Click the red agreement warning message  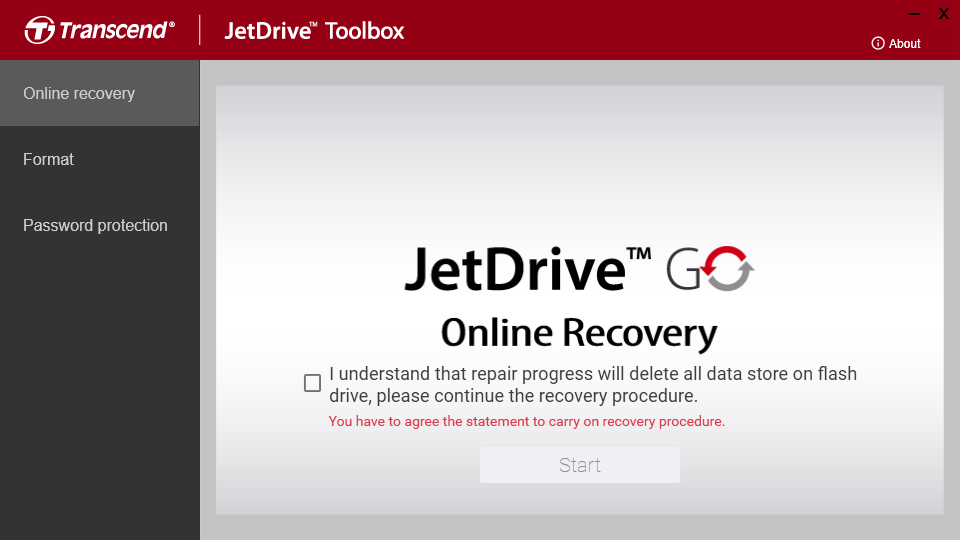coord(527,421)
